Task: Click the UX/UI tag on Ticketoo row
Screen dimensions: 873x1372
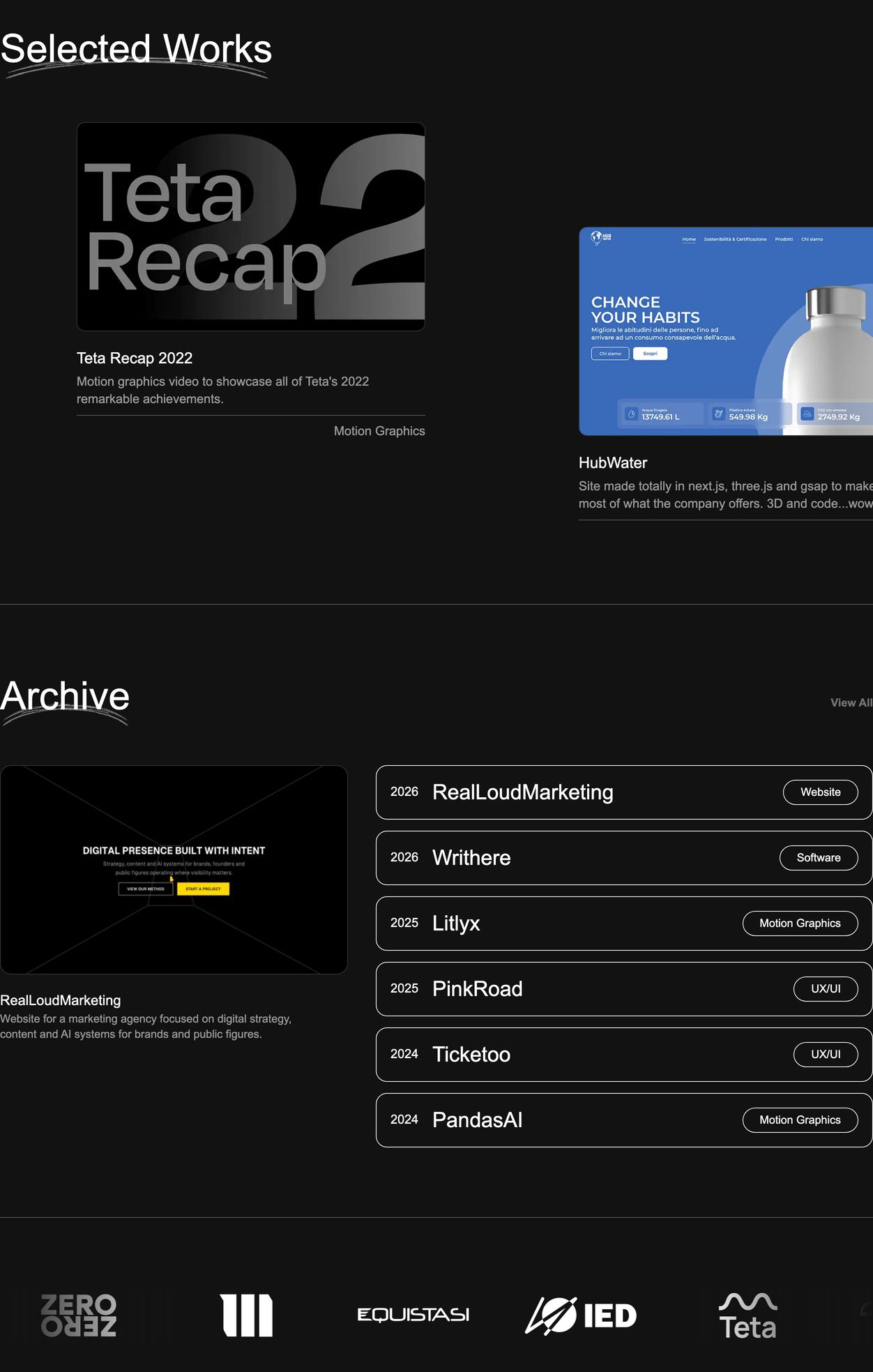Action: (826, 1055)
